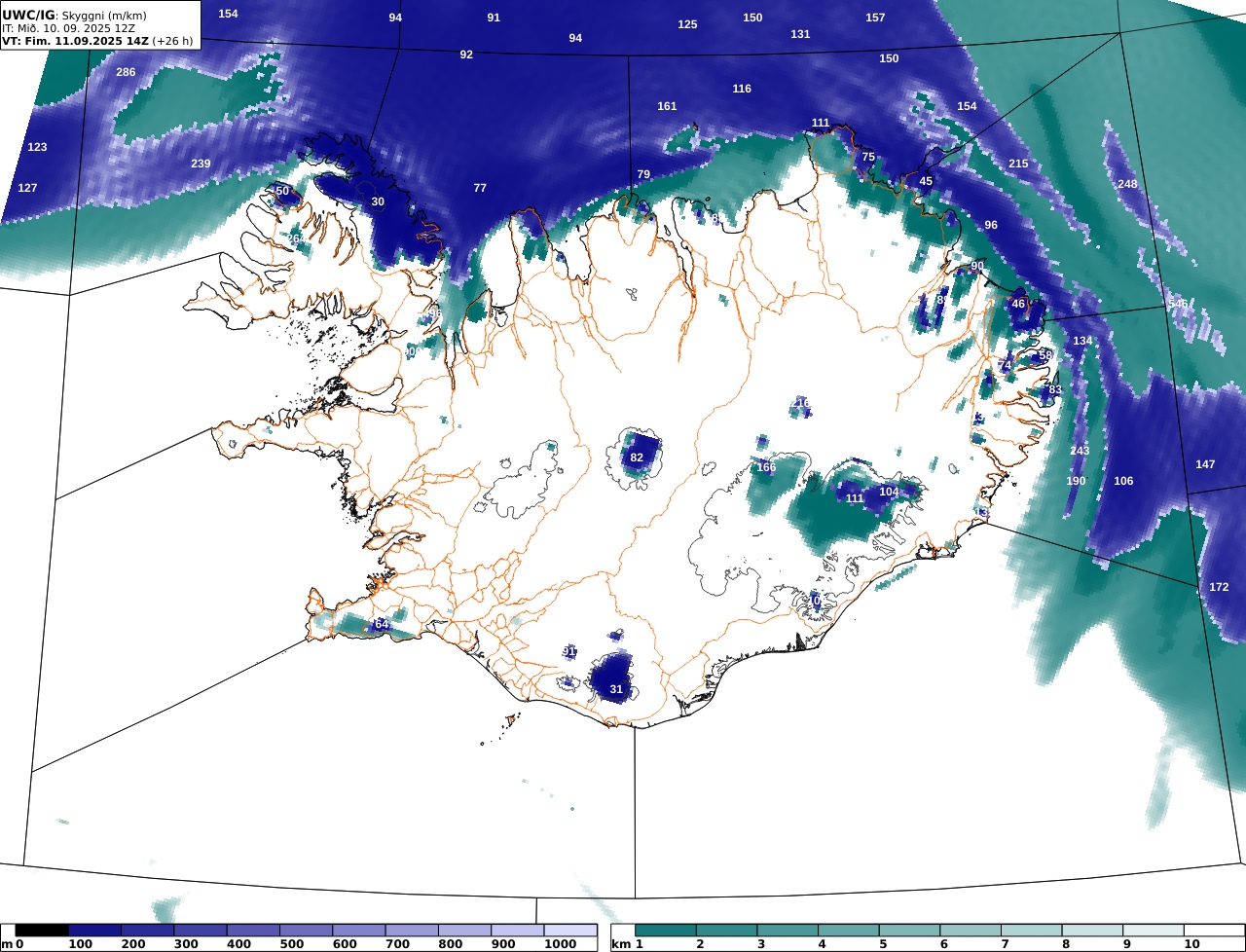
Task: Select the palest 9–10 km legend swatch
Action: click(1153, 931)
